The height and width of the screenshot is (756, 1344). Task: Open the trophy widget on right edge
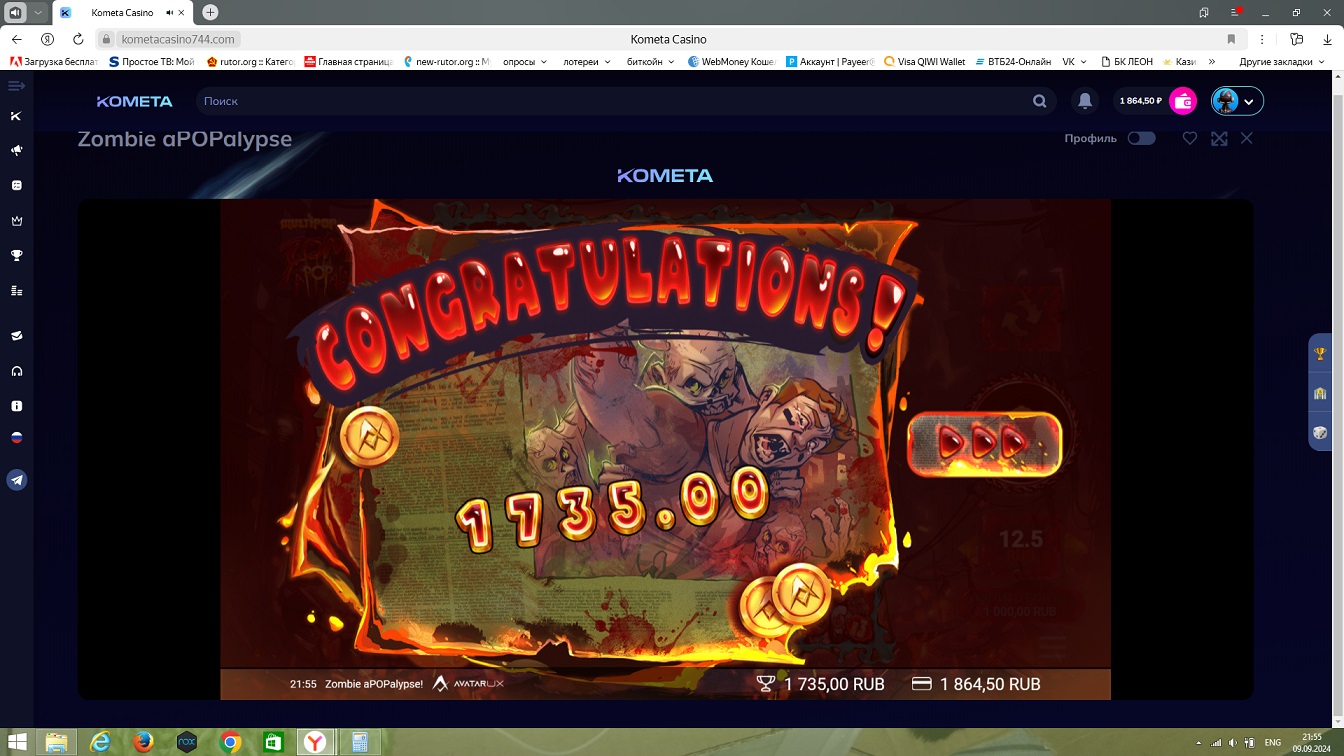point(1320,353)
